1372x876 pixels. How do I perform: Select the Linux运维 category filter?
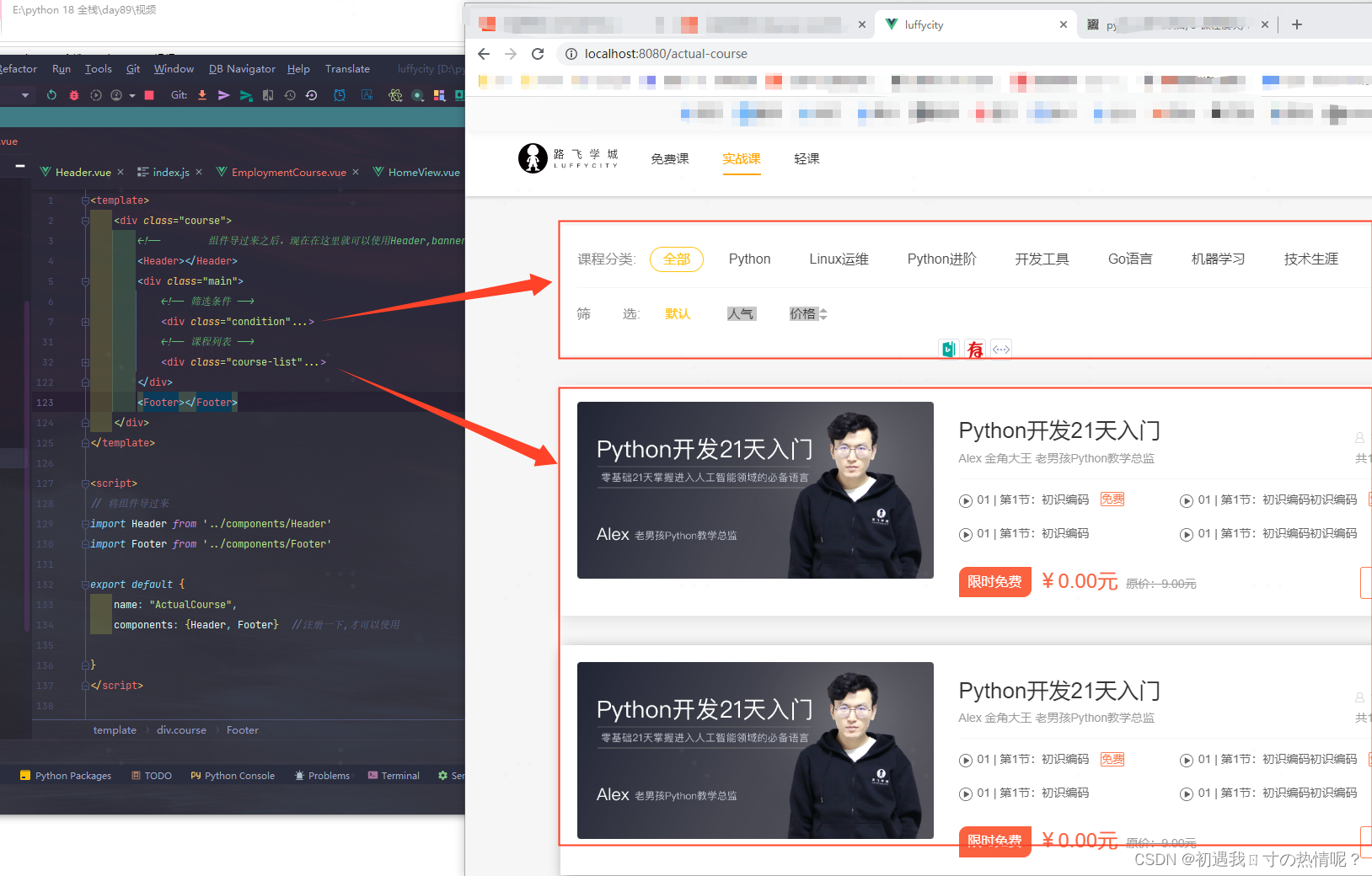[839, 259]
